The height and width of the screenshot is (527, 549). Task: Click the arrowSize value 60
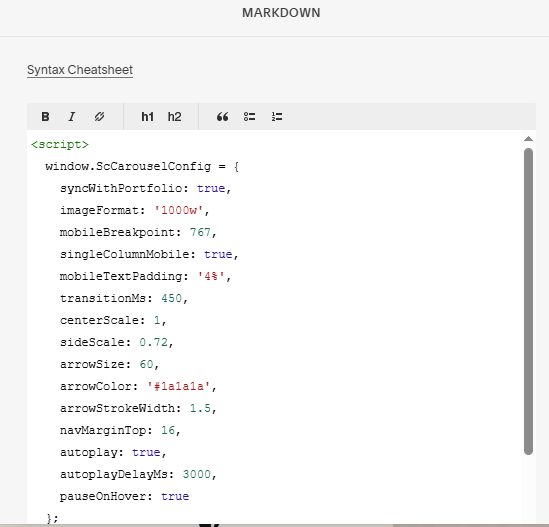pyautogui.click(x=146, y=364)
